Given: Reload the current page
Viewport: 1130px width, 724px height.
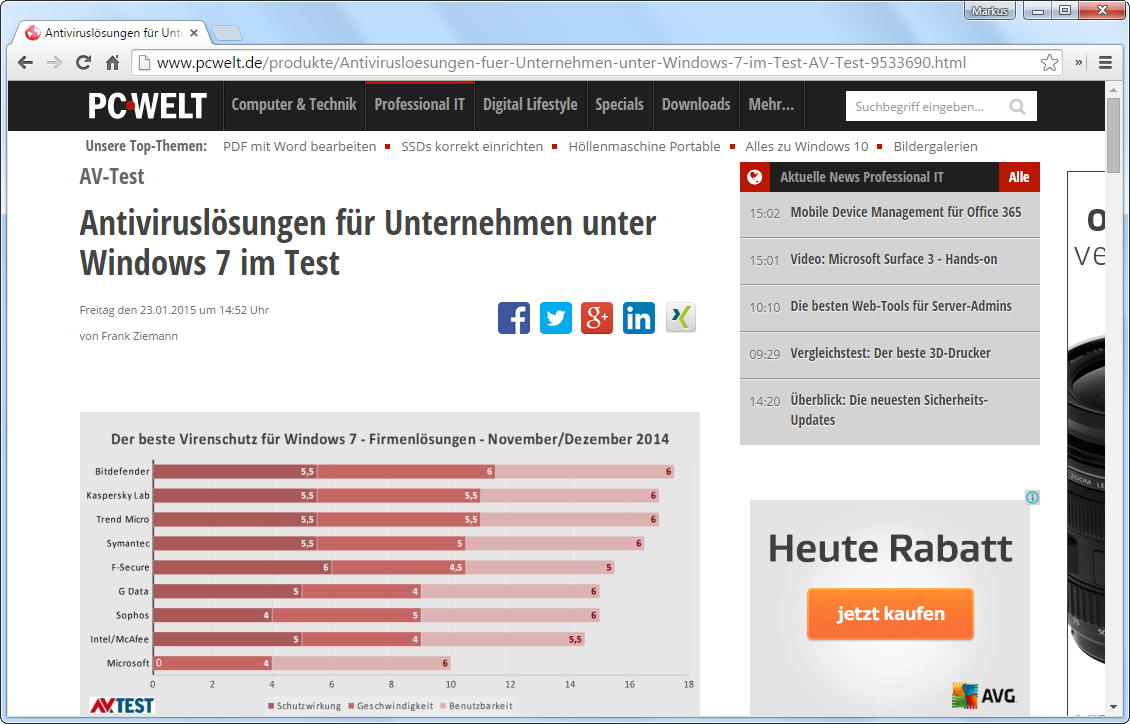Looking at the screenshot, I should [84, 63].
